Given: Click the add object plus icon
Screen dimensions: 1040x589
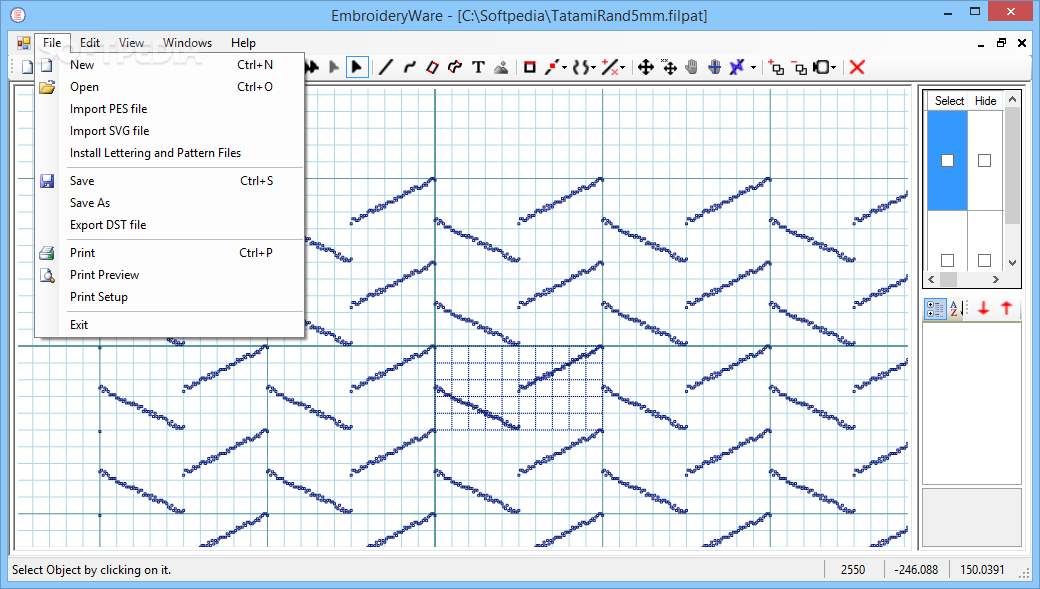Looking at the screenshot, I should point(776,67).
